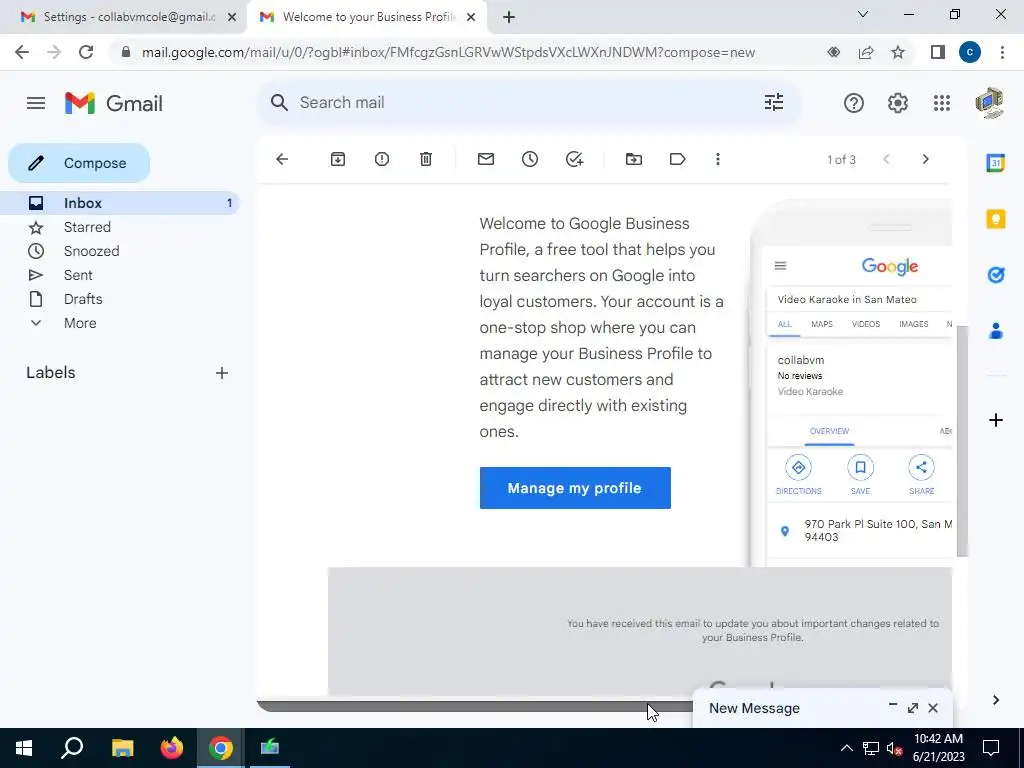Reload the Gmail page
Screen dimensions: 1024x768
[x=86, y=52]
